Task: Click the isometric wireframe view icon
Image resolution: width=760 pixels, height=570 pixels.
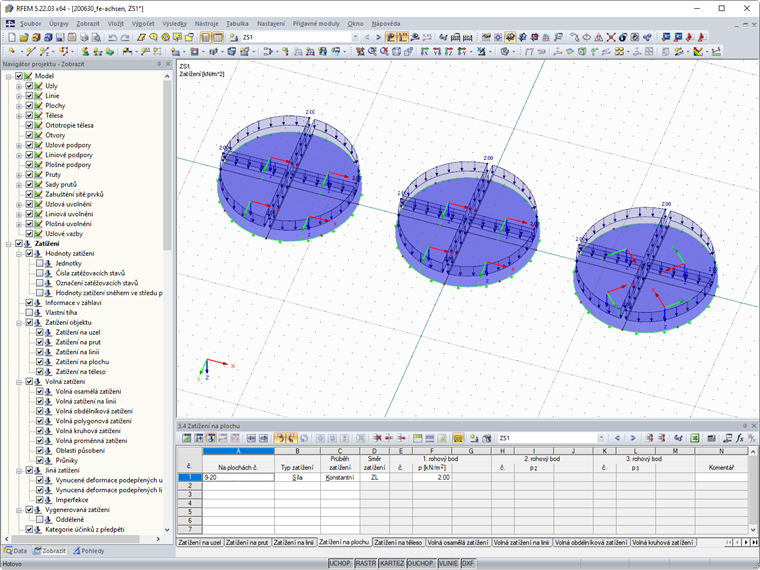Action: [396, 51]
